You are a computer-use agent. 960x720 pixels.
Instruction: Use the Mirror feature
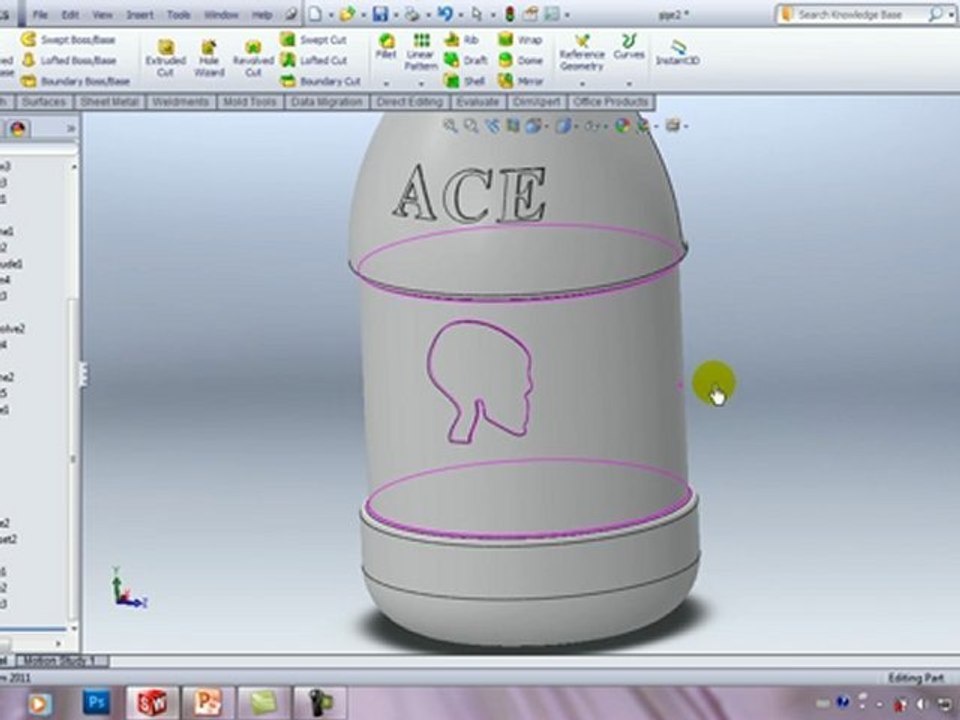pyautogui.click(x=520, y=81)
